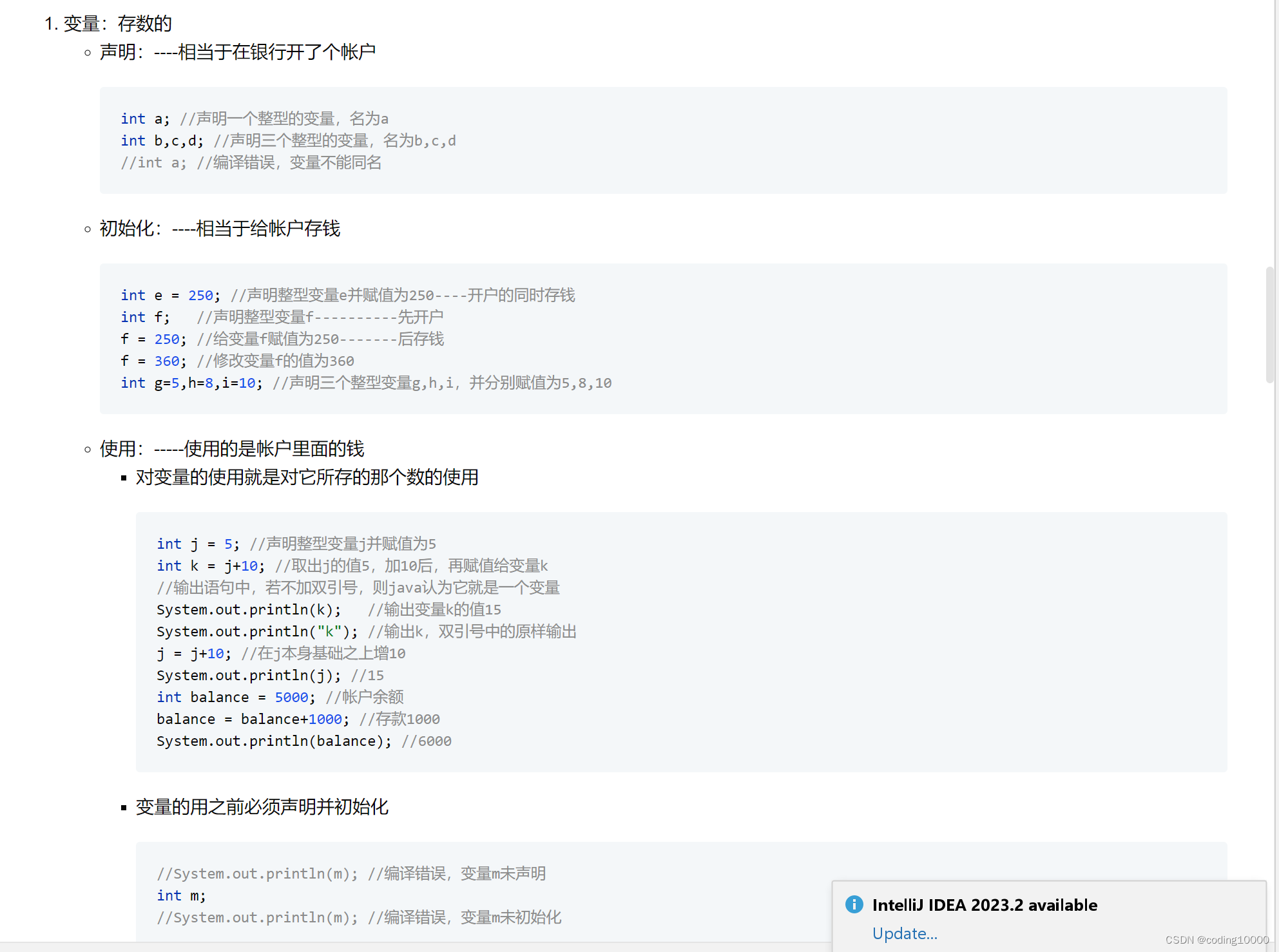The width and height of the screenshot is (1279, 952).
Task: Click the code line 'int e = 250;'
Action: 171,295
